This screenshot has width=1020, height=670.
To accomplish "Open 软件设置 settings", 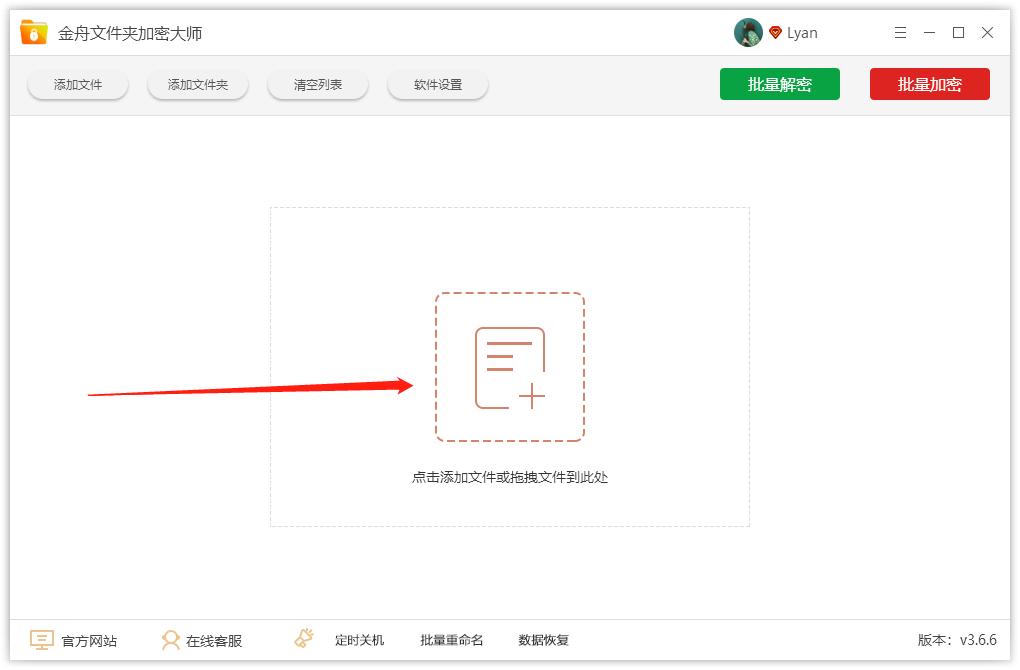I will click(x=437, y=84).
